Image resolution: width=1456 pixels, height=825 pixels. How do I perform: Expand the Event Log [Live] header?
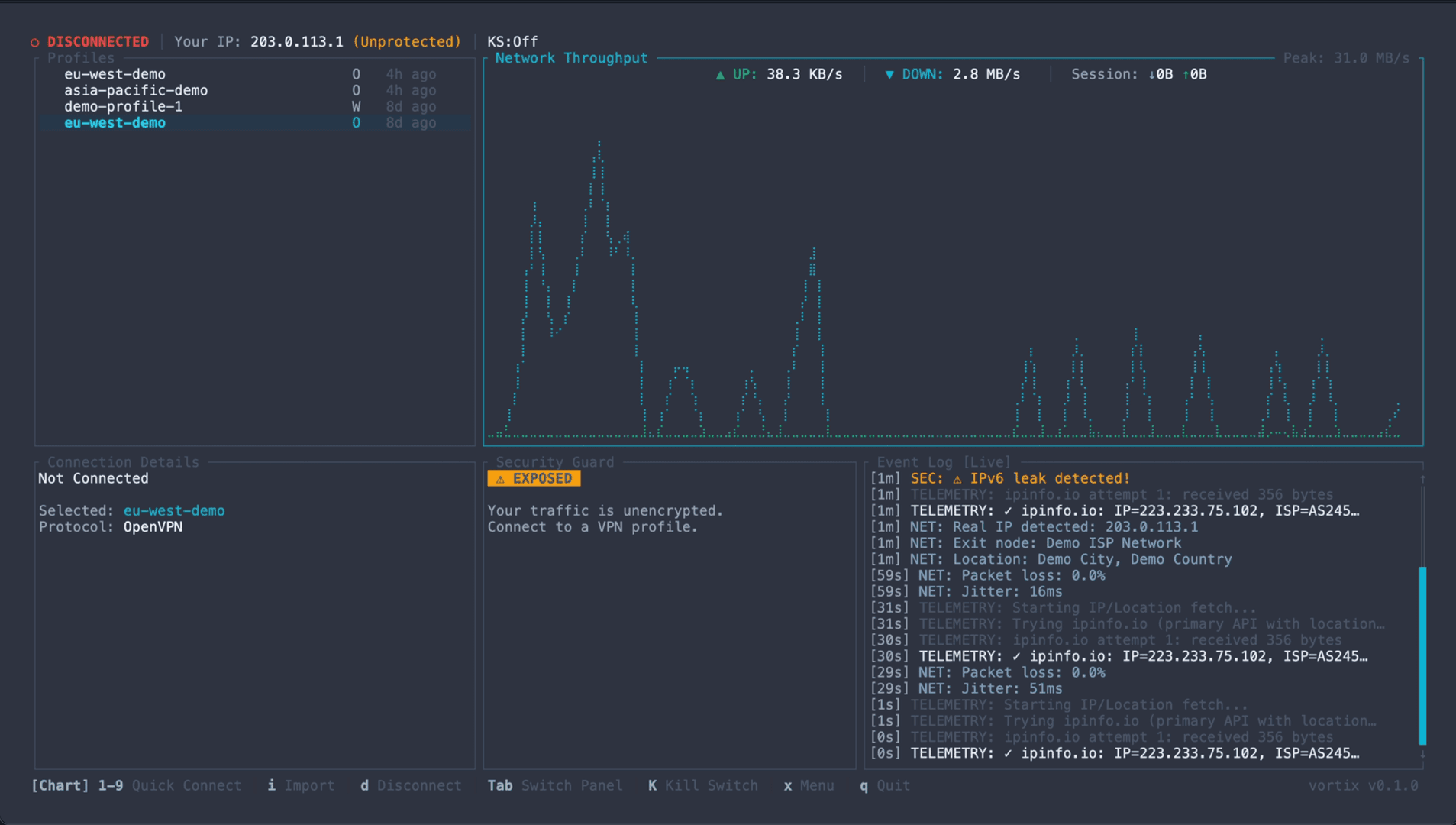(x=944, y=461)
